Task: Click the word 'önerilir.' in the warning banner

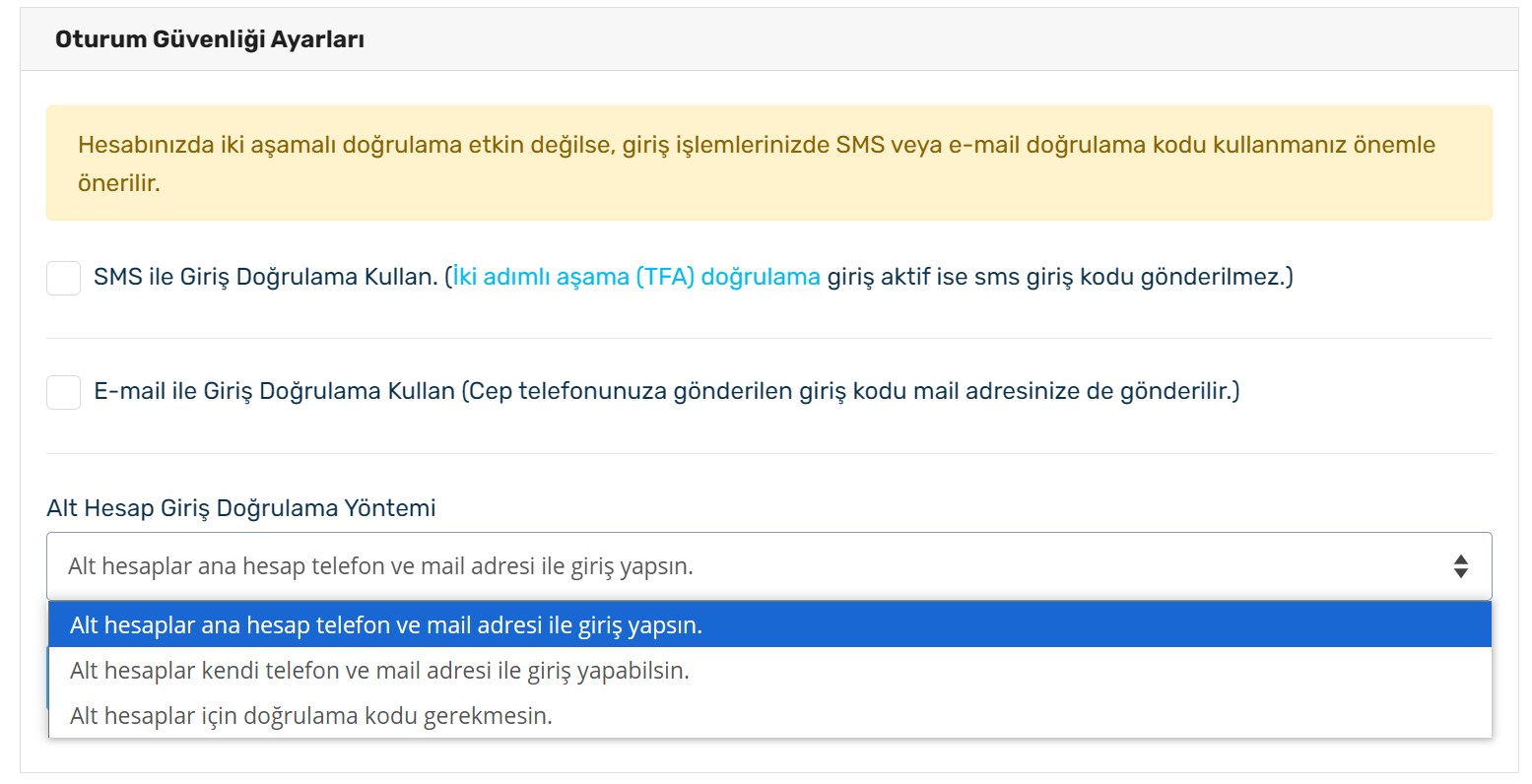Action: tap(118, 183)
